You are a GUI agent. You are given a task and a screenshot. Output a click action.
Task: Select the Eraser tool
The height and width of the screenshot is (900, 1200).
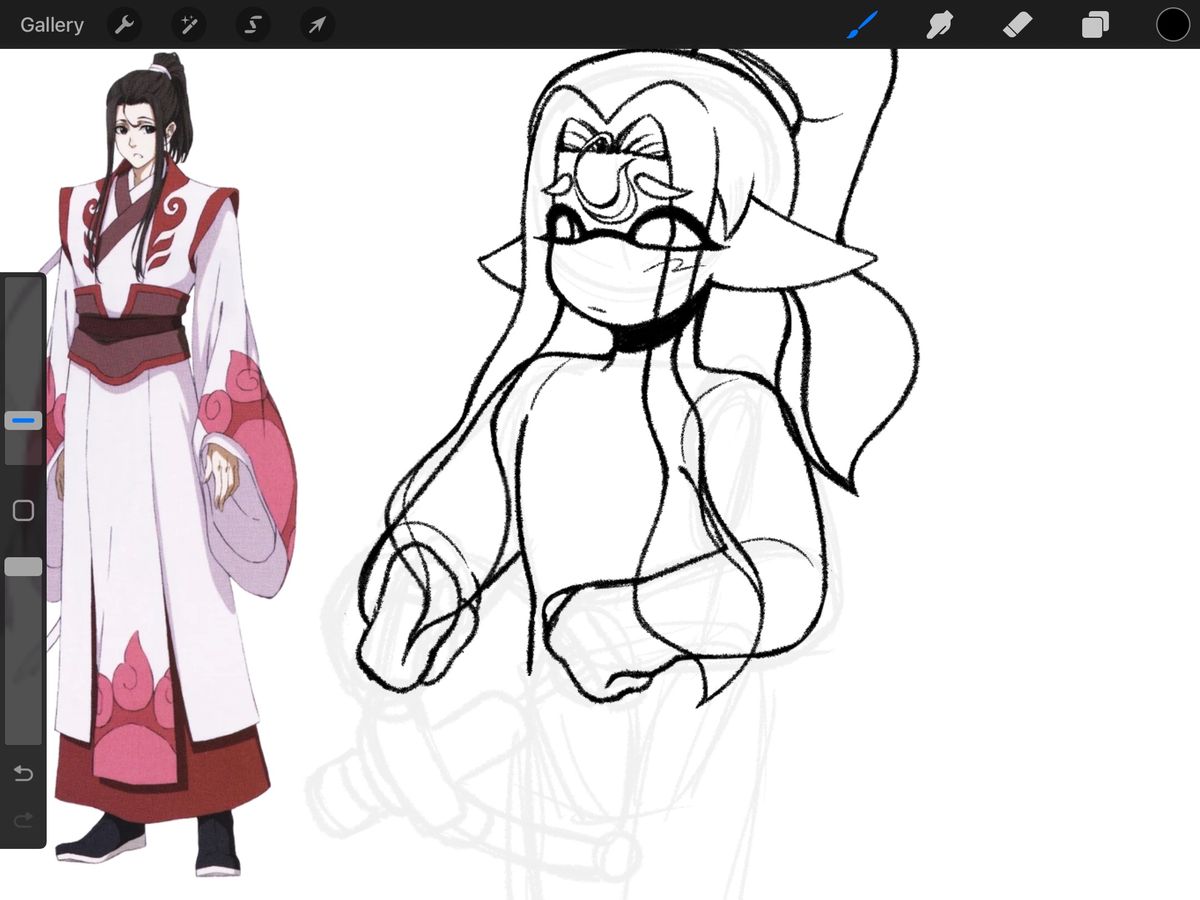(1017, 25)
